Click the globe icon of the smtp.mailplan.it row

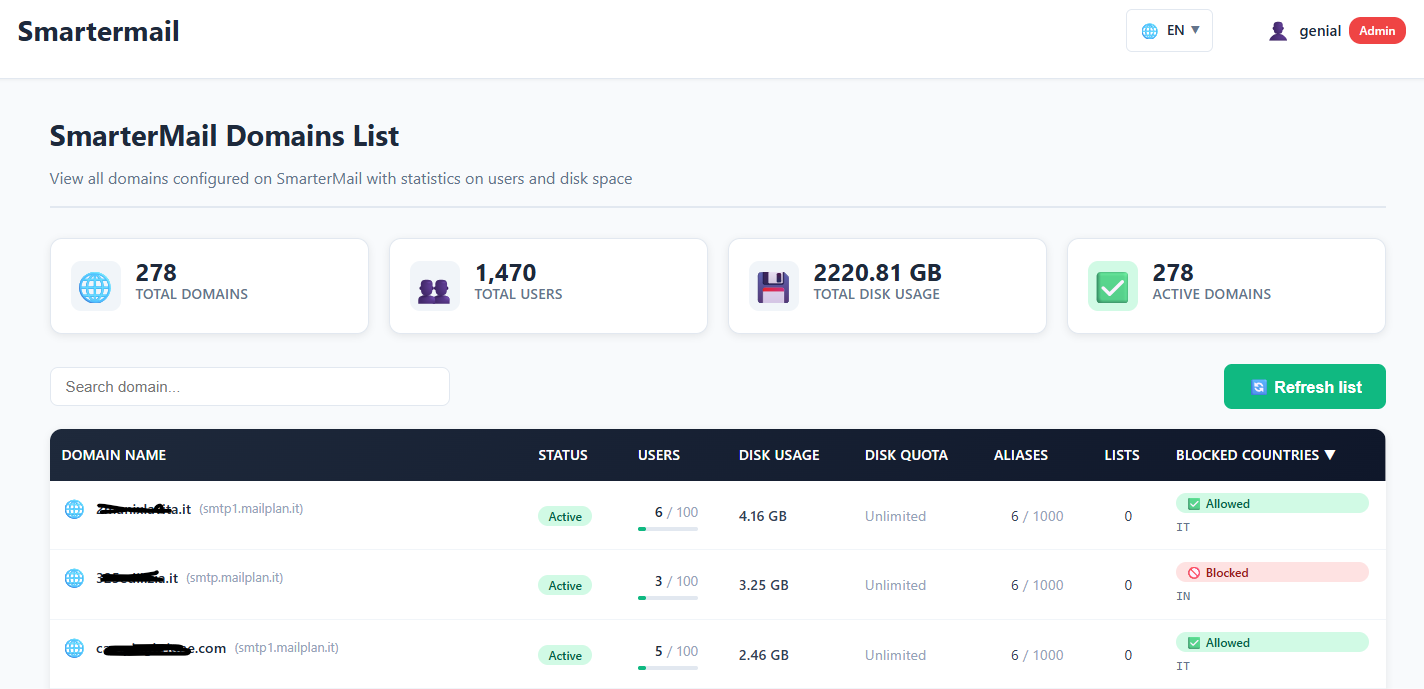pos(74,578)
